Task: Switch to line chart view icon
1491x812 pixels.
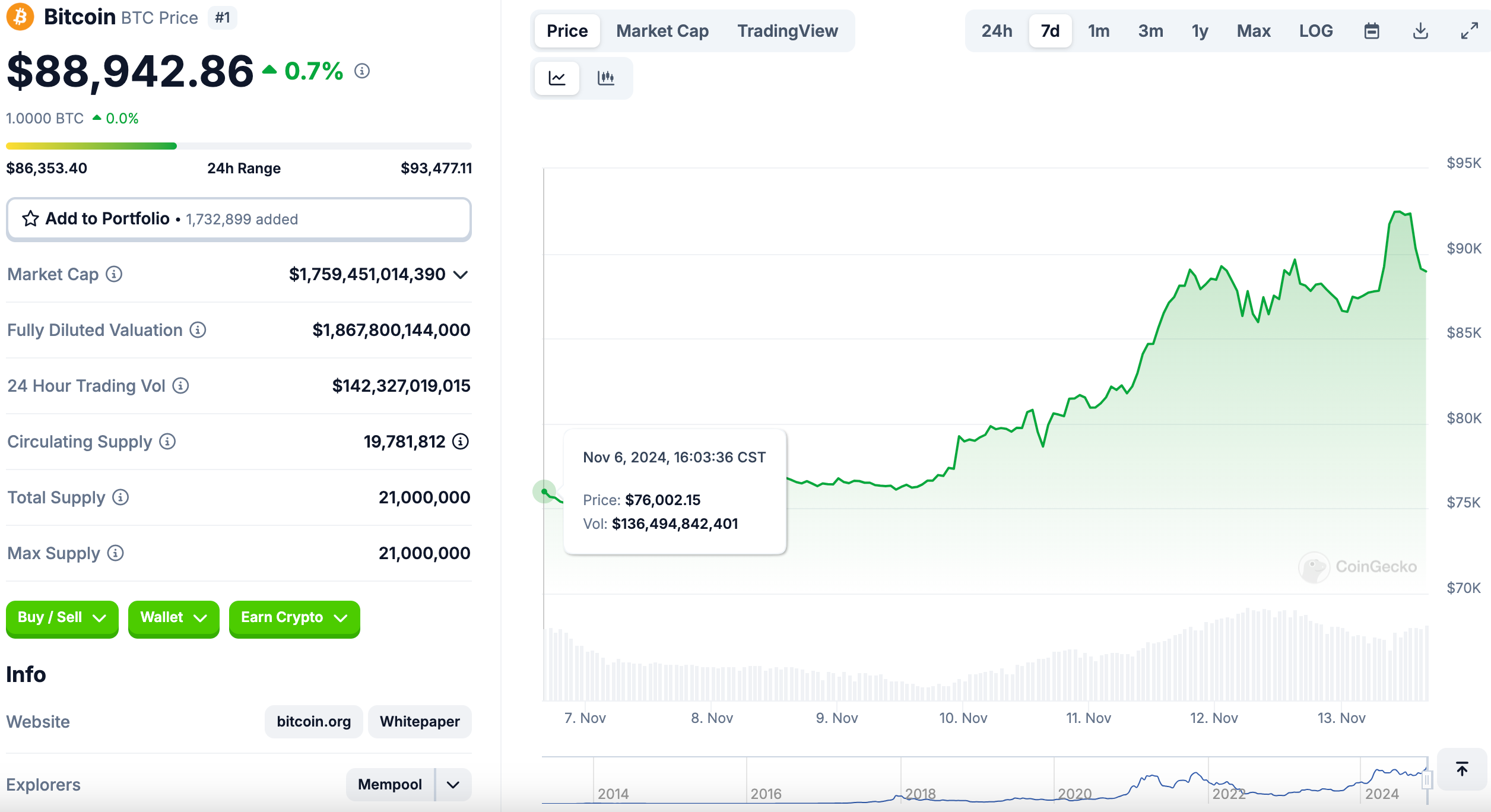Action: click(x=557, y=78)
